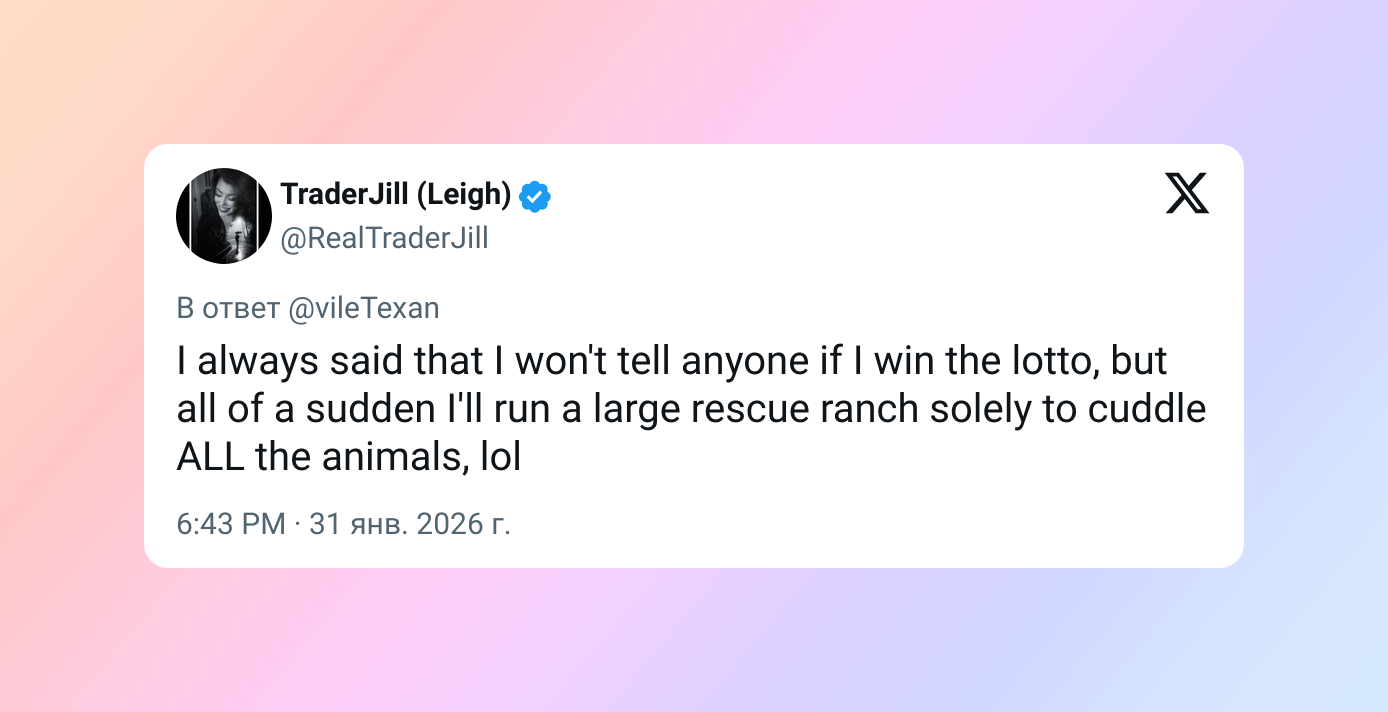Screen dimensions: 1388x712
Task: Click the X logo icon
Action: pyautogui.click(x=1187, y=193)
